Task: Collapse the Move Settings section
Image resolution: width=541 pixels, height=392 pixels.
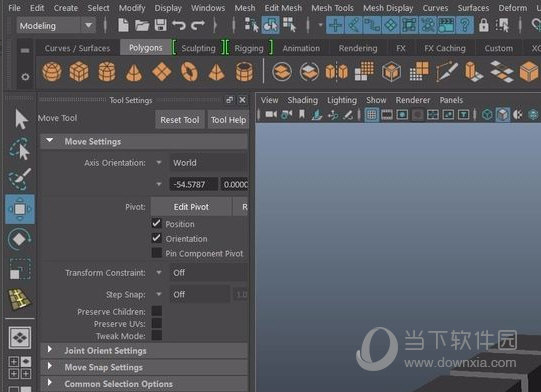Action: click(x=50, y=140)
